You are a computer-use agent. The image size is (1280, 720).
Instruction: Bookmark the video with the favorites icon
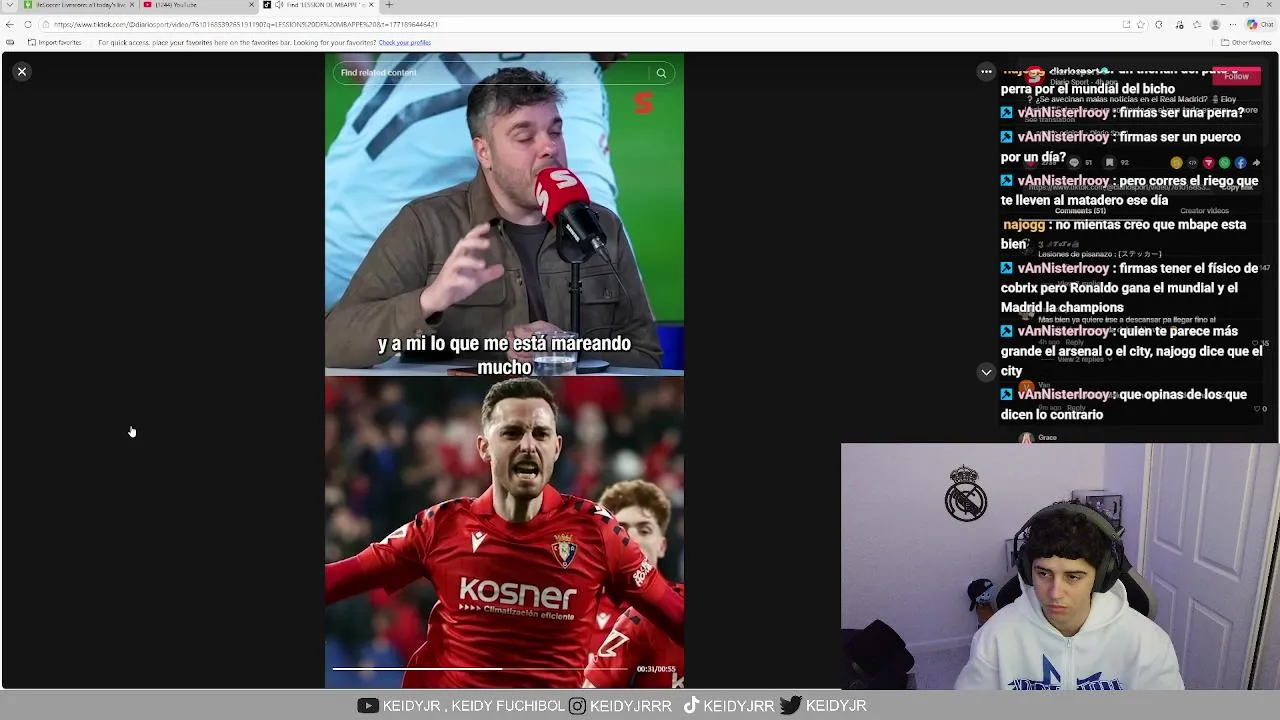[x=1109, y=163]
